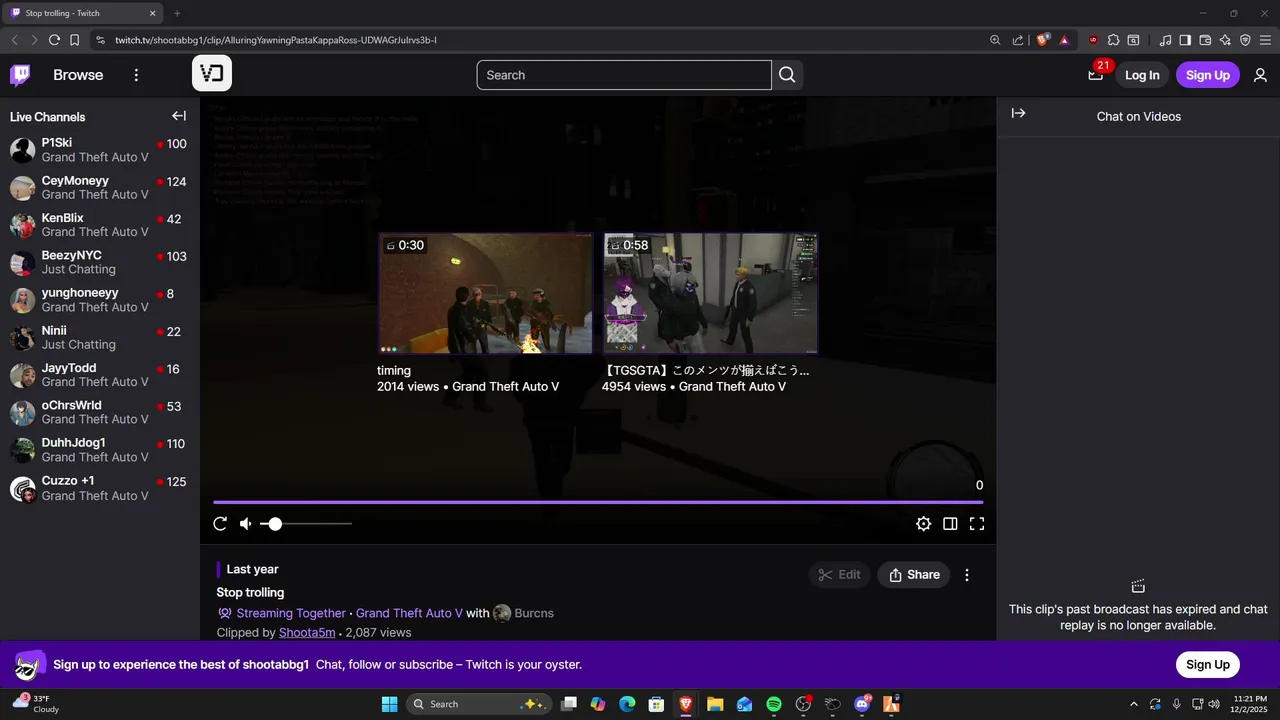
Task: Reload the page in the browser
Action: click(x=54, y=40)
